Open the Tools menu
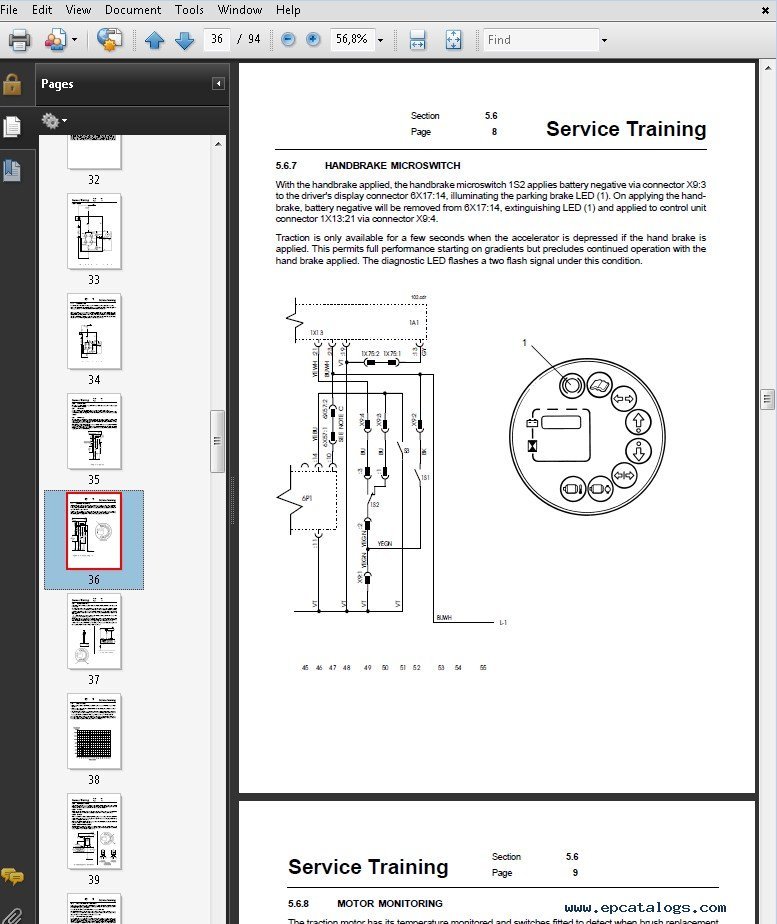 tap(189, 10)
